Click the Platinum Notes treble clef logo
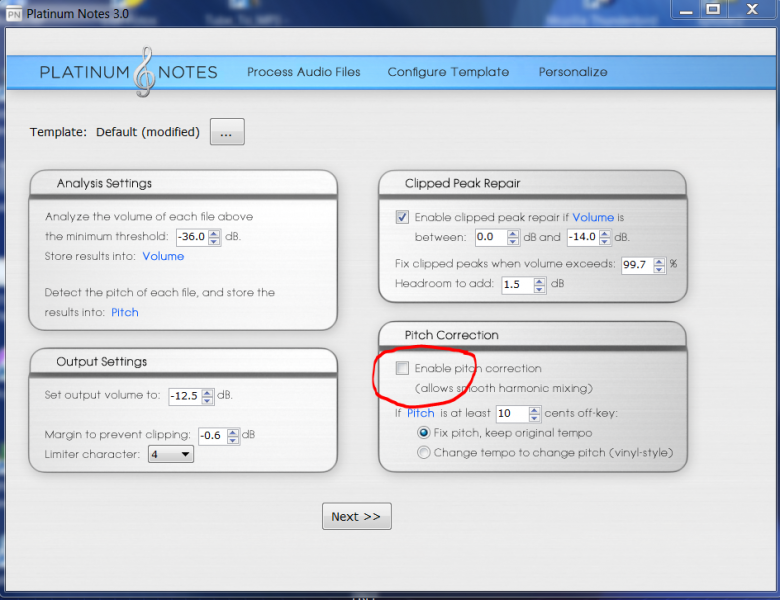Screen dimensions: 780x600 tap(144, 73)
